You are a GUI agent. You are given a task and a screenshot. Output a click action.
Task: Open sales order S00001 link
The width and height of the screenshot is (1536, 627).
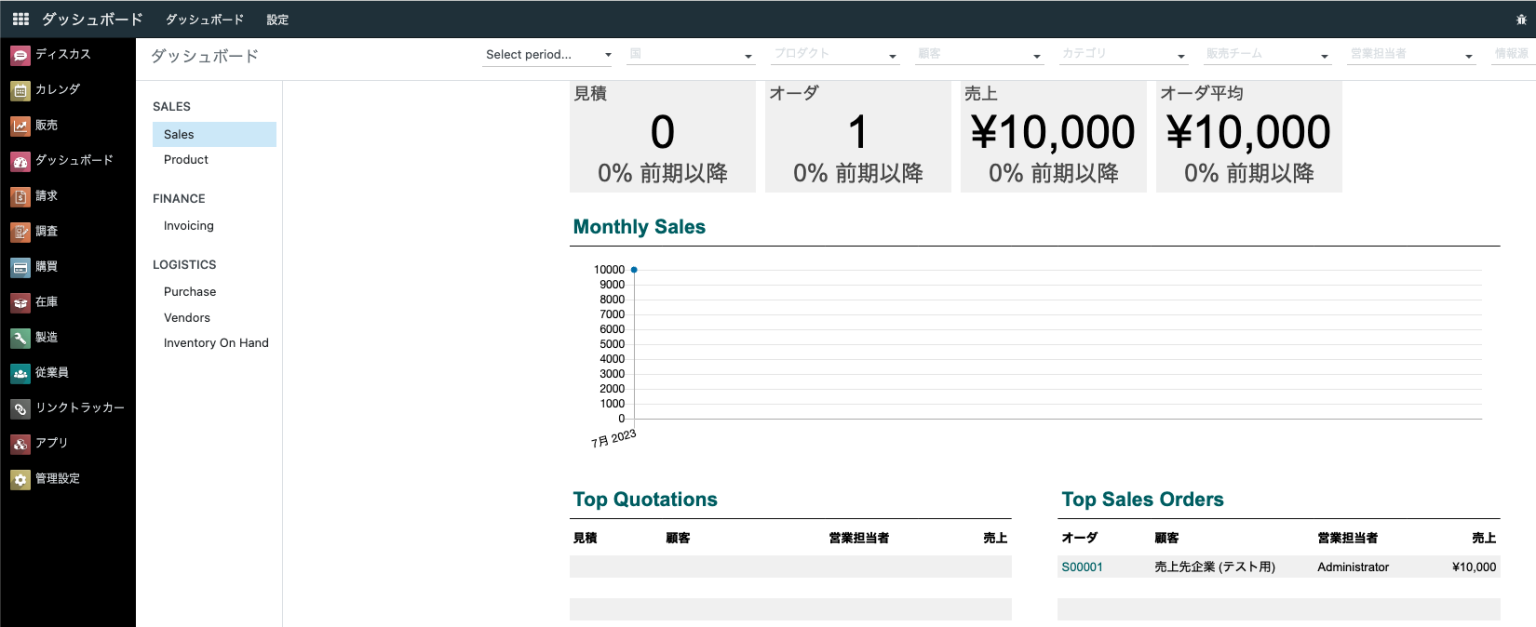click(x=1082, y=566)
